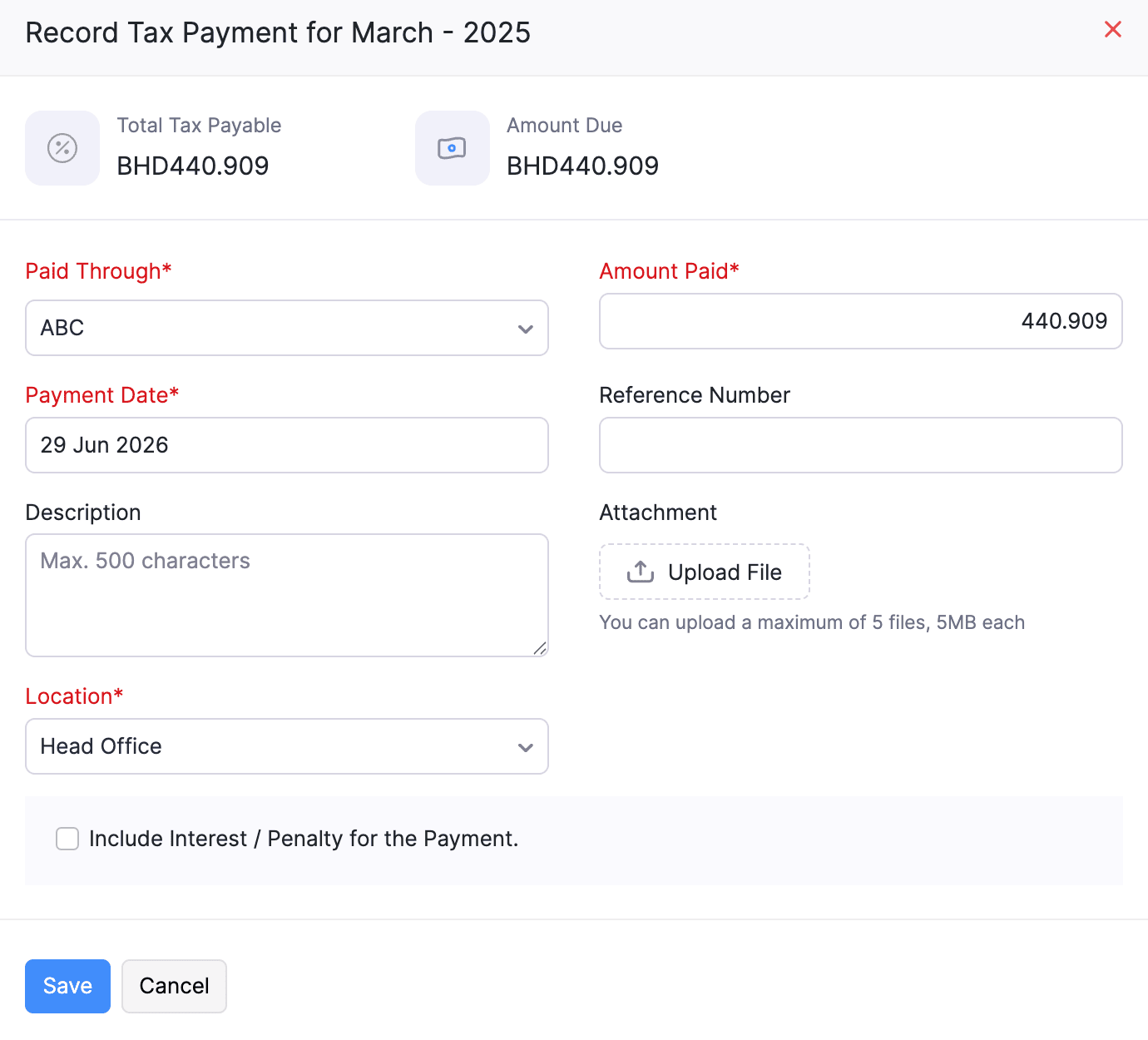Click the Amount Due label
1148x1040 pixels.
click(565, 126)
